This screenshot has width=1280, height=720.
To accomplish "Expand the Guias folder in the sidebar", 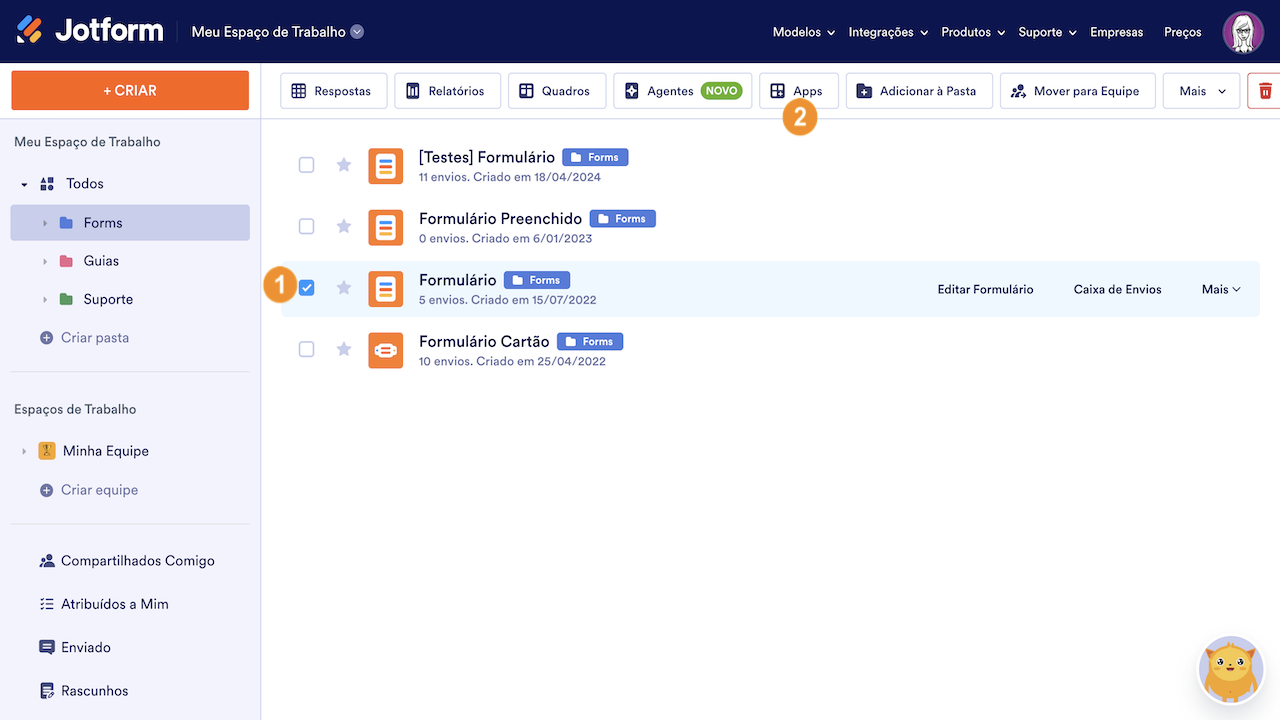I will [x=43, y=260].
